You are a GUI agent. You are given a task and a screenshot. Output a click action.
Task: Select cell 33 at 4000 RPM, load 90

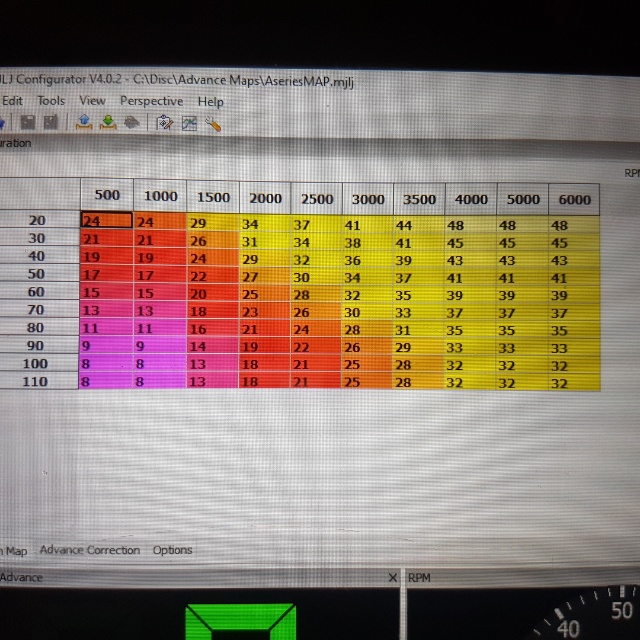pyautogui.click(x=470, y=348)
